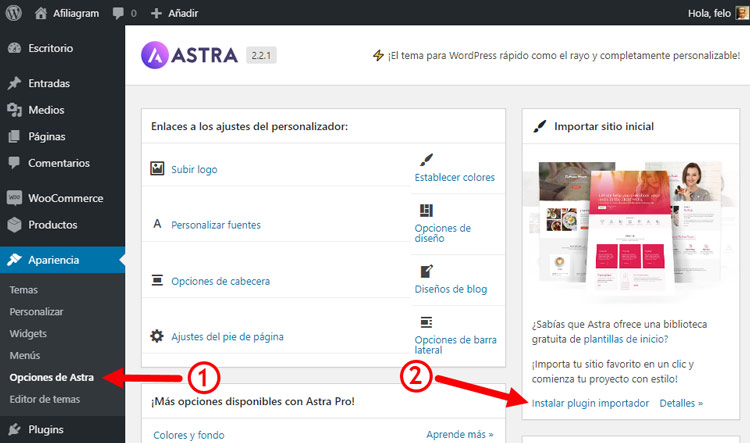750x443 pixels.
Task: Click the Añadir plus icon in top bar
Action: pyautogui.click(x=156, y=14)
